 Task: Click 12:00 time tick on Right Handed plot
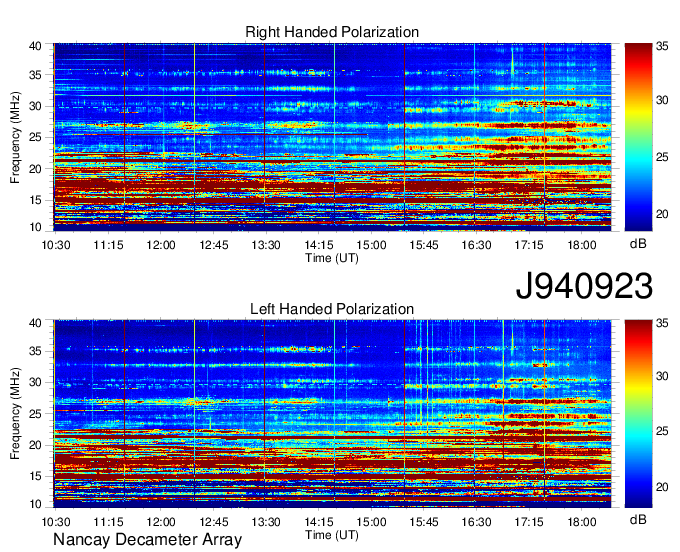point(161,245)
